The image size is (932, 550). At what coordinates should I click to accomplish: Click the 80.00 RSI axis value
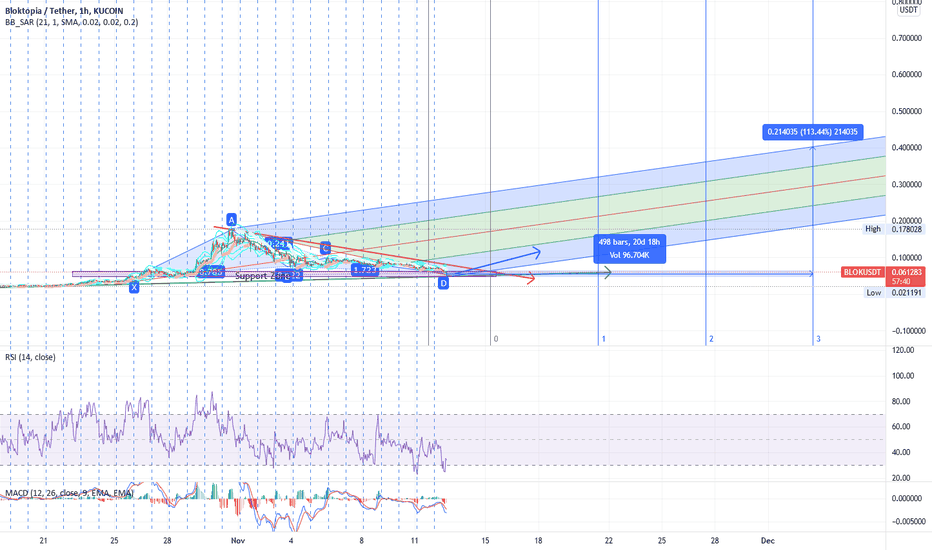point(901,401)
